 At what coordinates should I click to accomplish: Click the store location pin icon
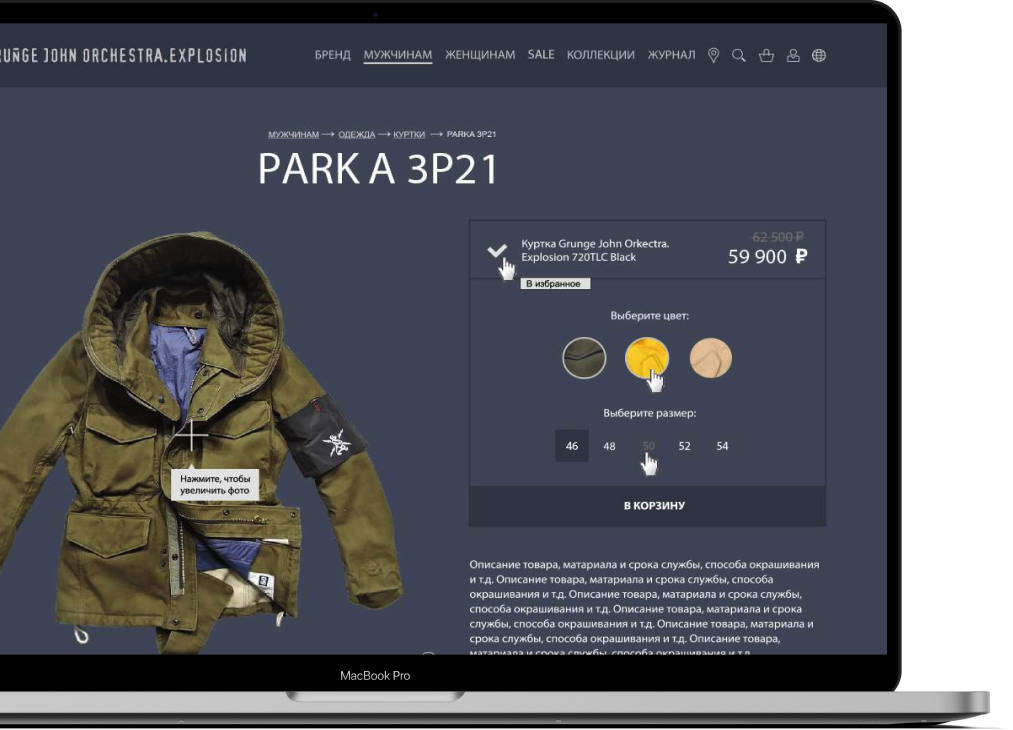[713, 56]
